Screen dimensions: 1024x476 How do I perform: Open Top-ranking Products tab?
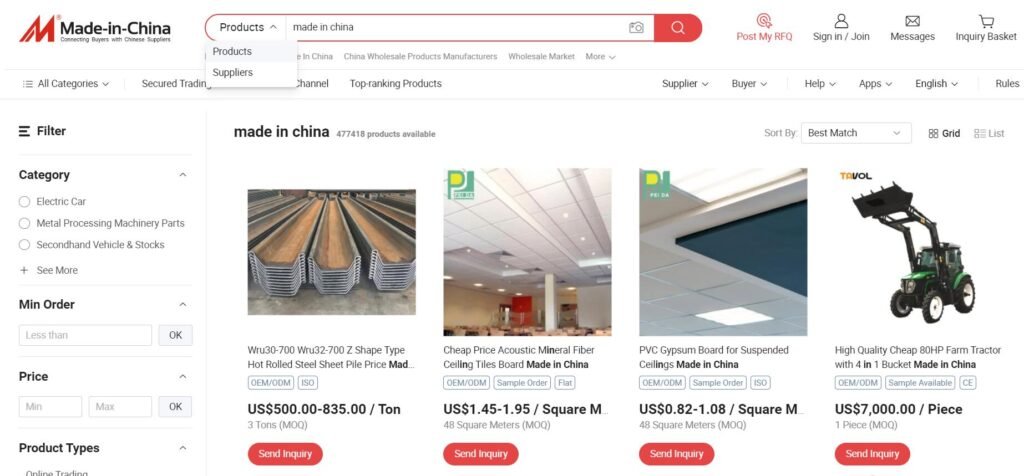tap(396, 84)
